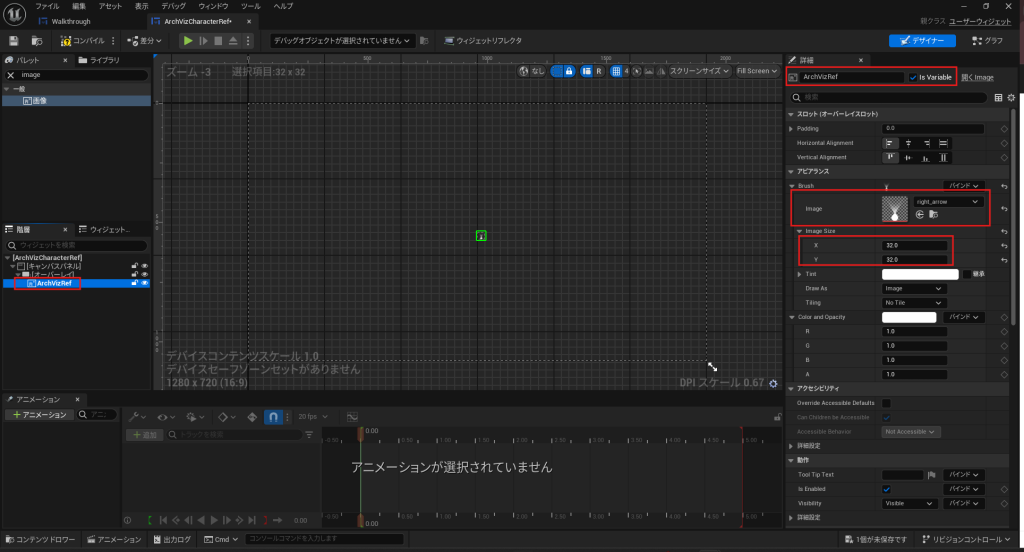The height and width of the screenshot is (552, 1024).
Task: Click the Tint color swatch
Action: (920, 274)
